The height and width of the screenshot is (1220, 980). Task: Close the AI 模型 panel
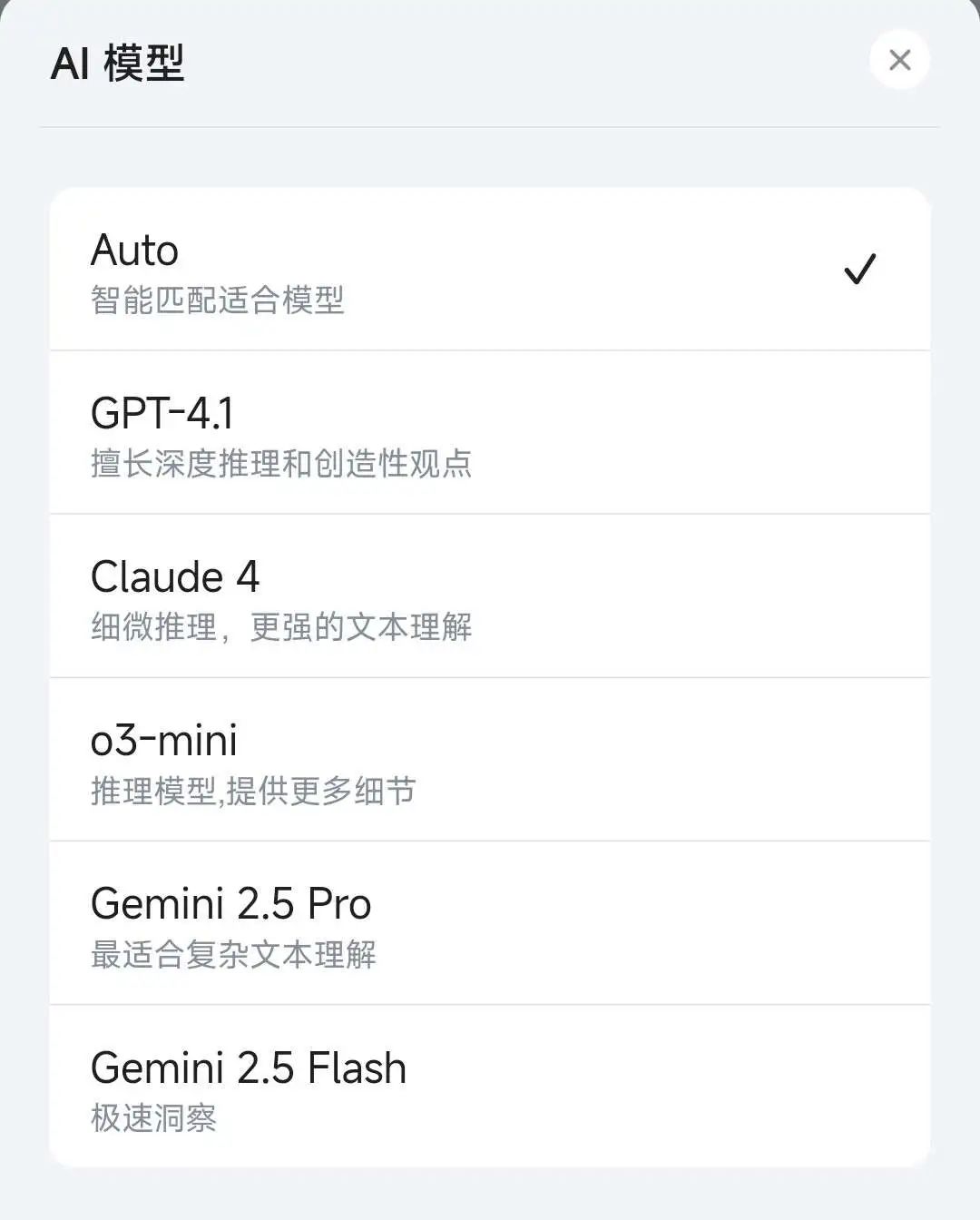[x=899, y=60]
